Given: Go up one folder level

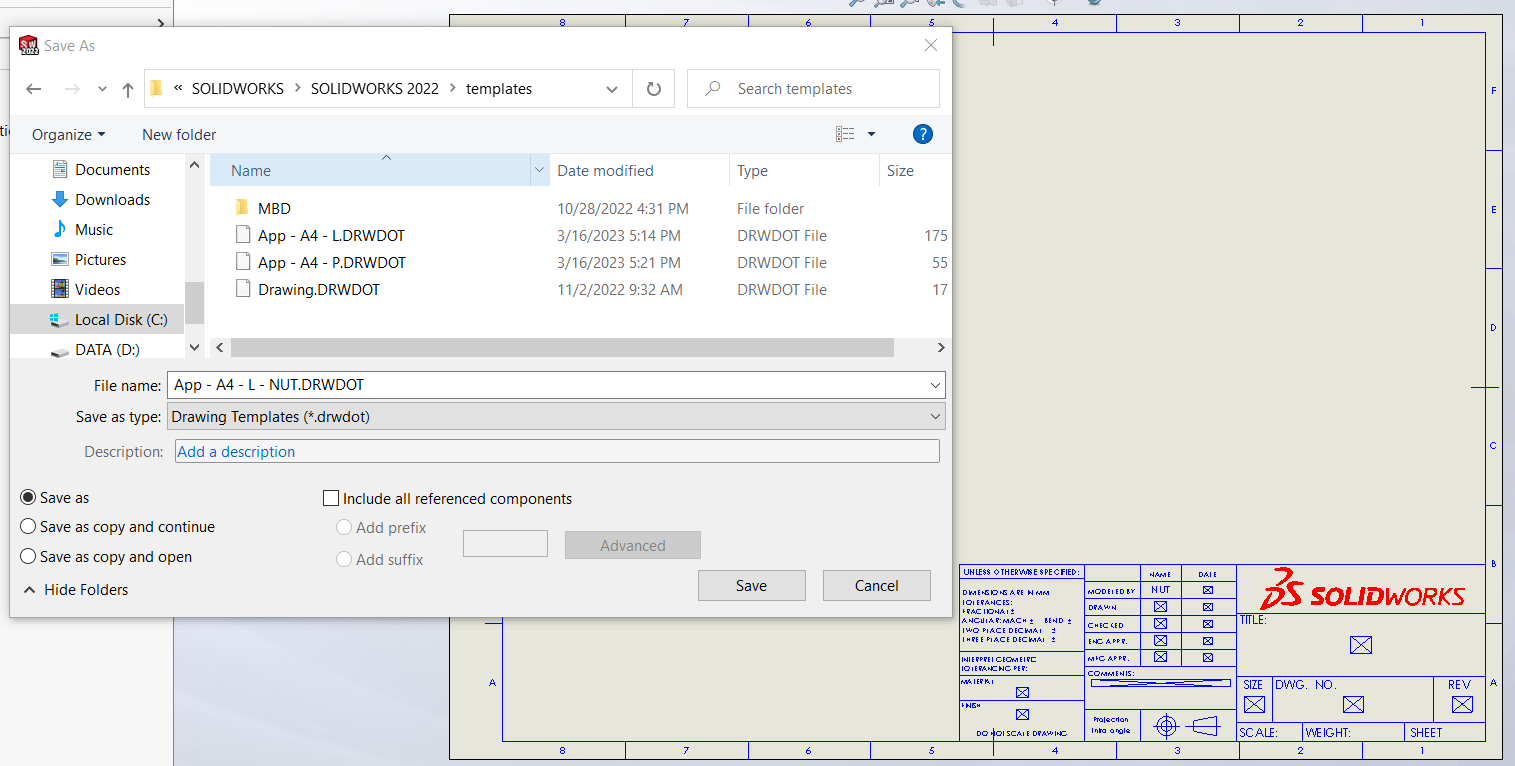Looking at the screenshot, I should click(x=128, y=89).
